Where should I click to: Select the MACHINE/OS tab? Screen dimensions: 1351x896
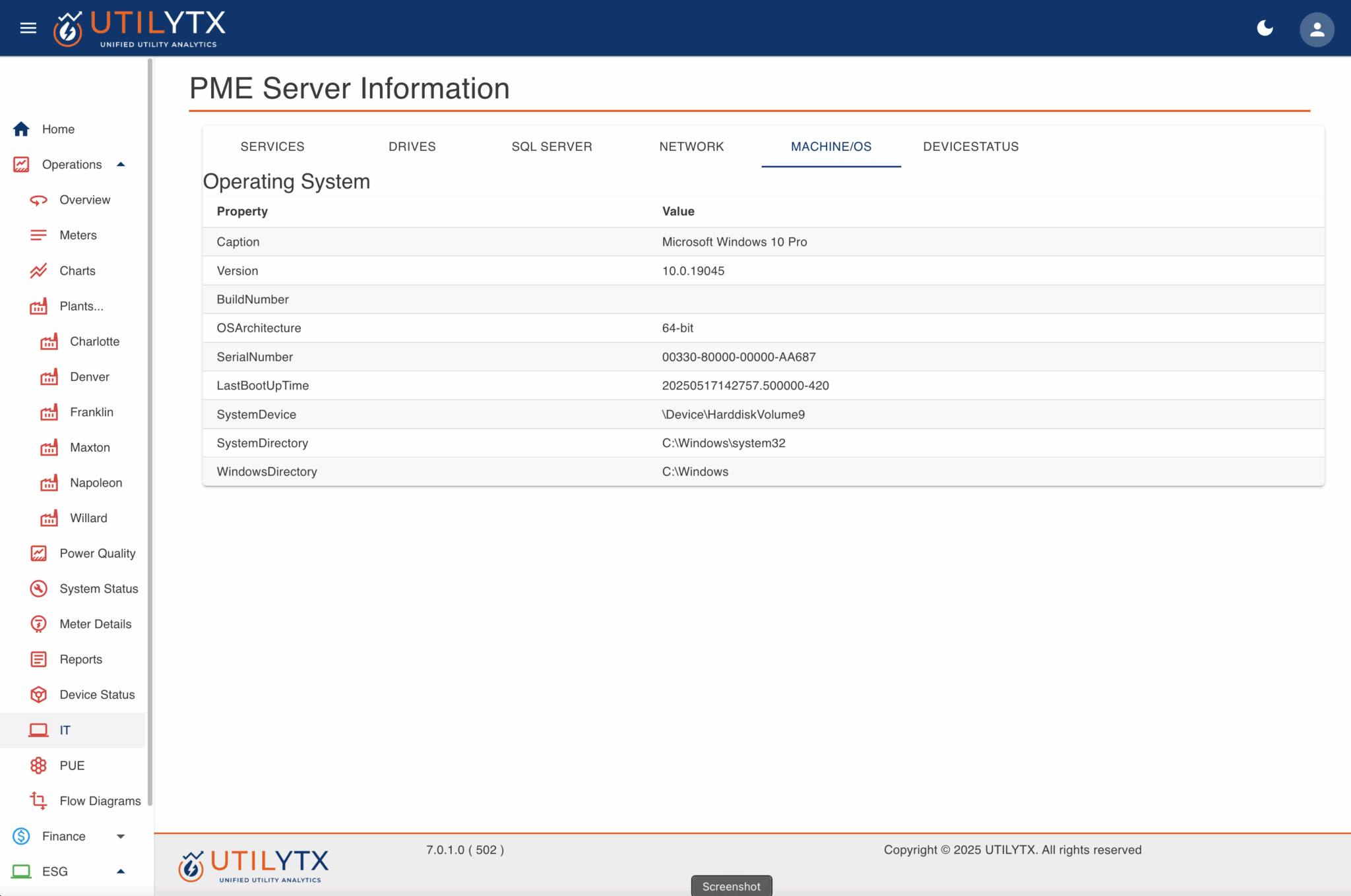coord(831,146)
